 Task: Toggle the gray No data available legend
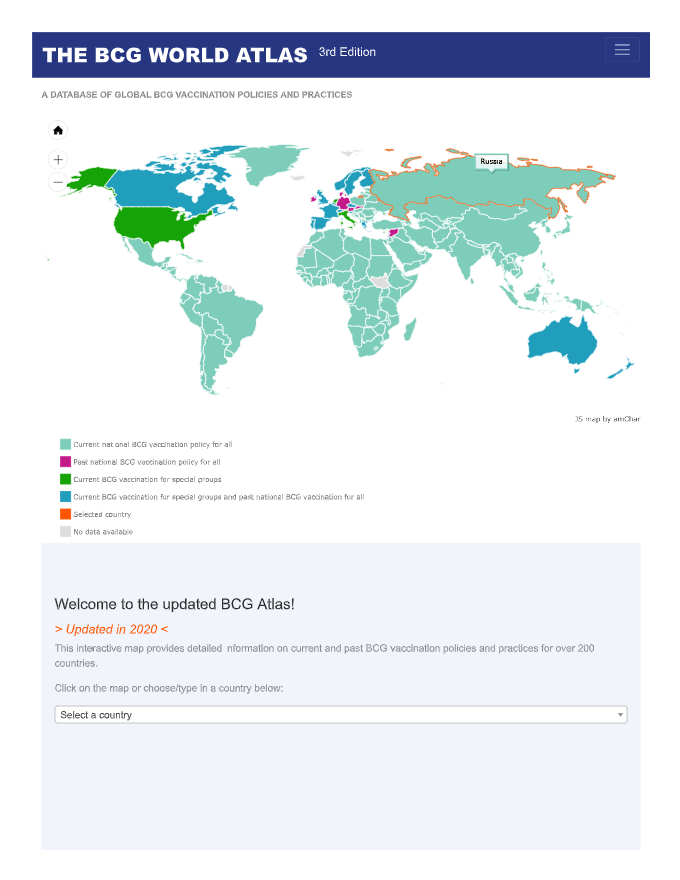click(96, 531)
